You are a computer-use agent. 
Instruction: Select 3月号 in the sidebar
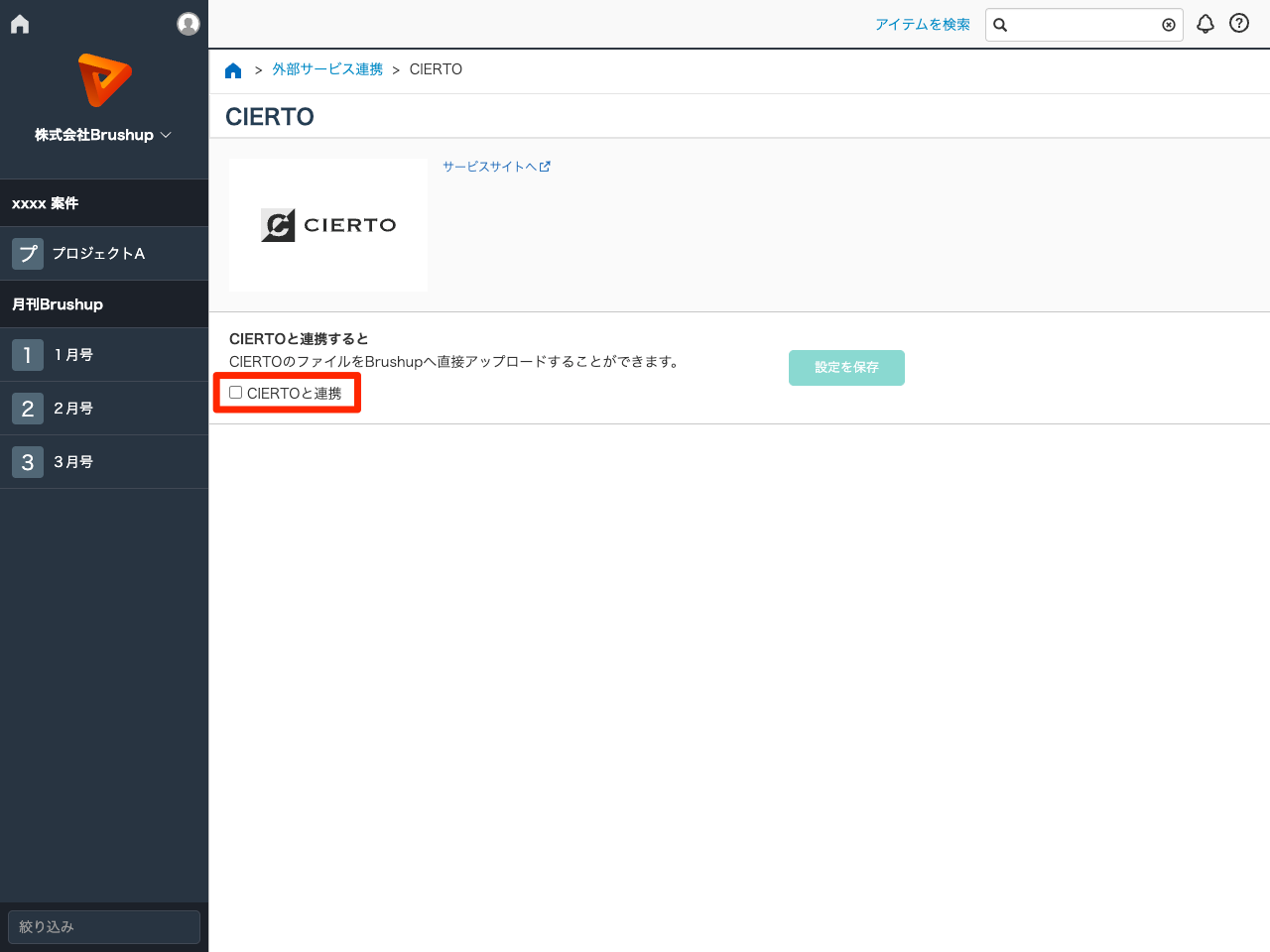(x=104, y=462)
